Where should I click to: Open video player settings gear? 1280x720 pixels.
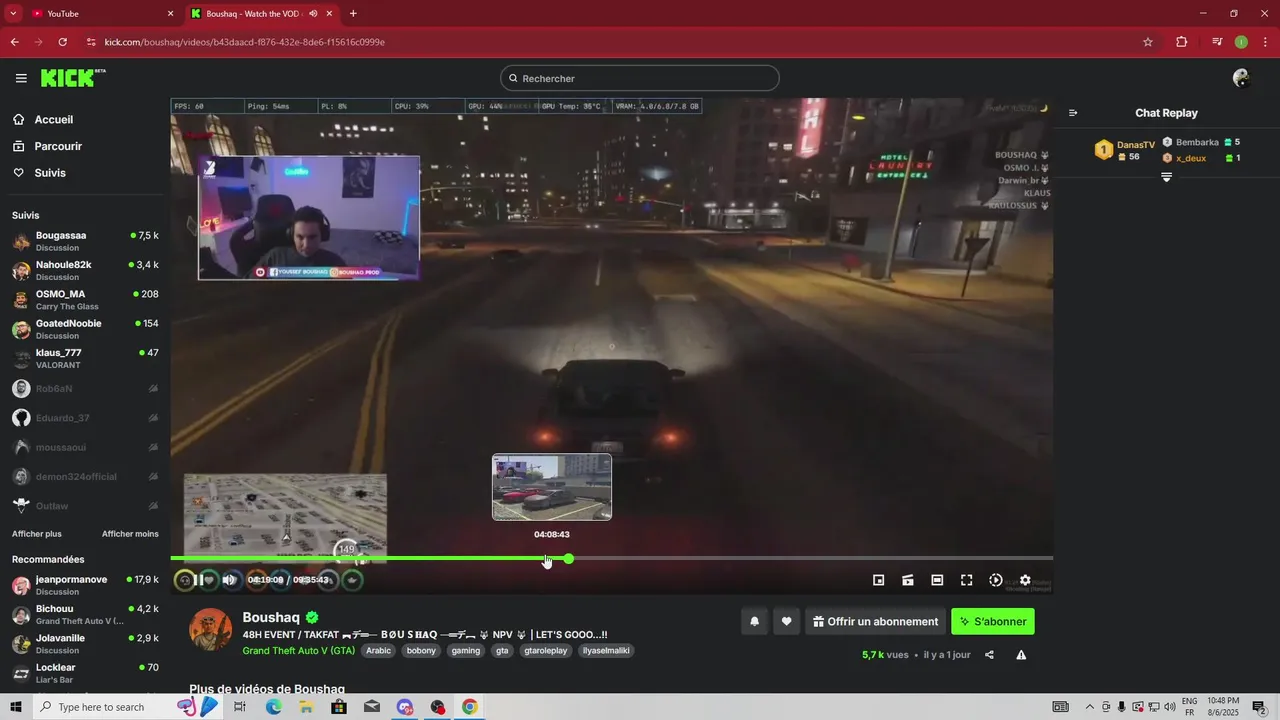(x=1025, y=580)
